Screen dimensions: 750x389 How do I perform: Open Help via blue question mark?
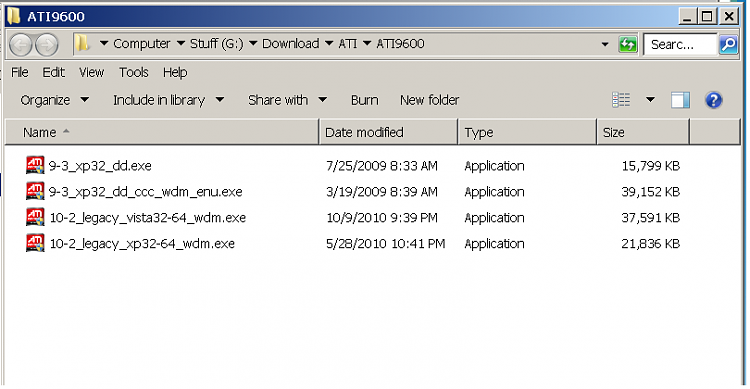[x=713, y=100]
